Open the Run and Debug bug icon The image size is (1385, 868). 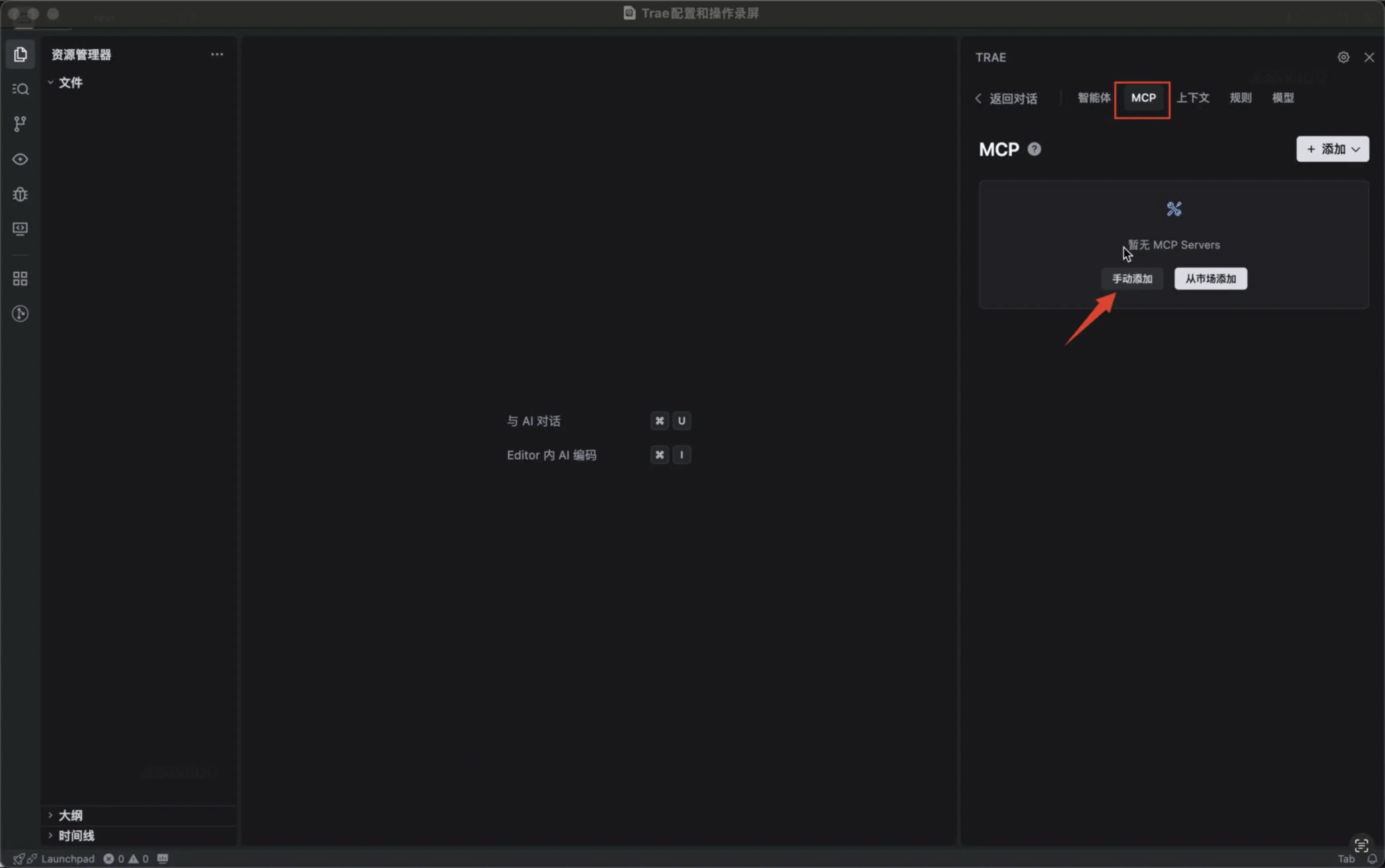(x=20, y=194)
